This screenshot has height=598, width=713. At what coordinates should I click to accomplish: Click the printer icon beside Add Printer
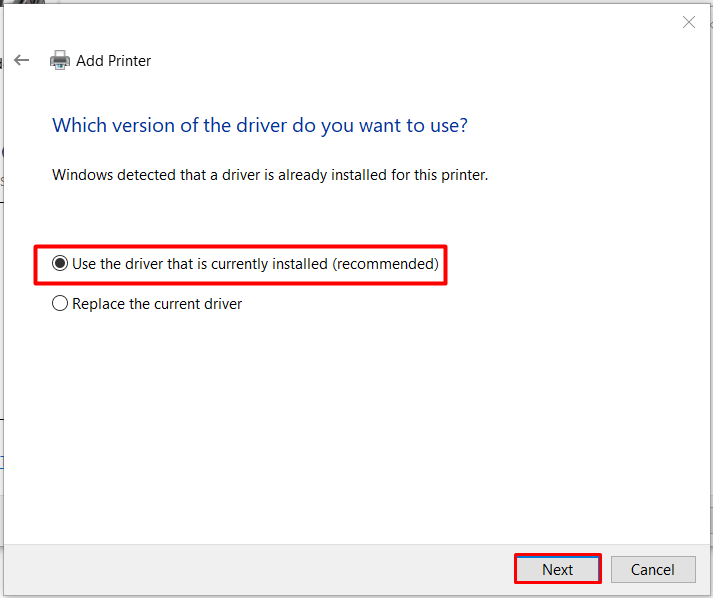point(60,60)
